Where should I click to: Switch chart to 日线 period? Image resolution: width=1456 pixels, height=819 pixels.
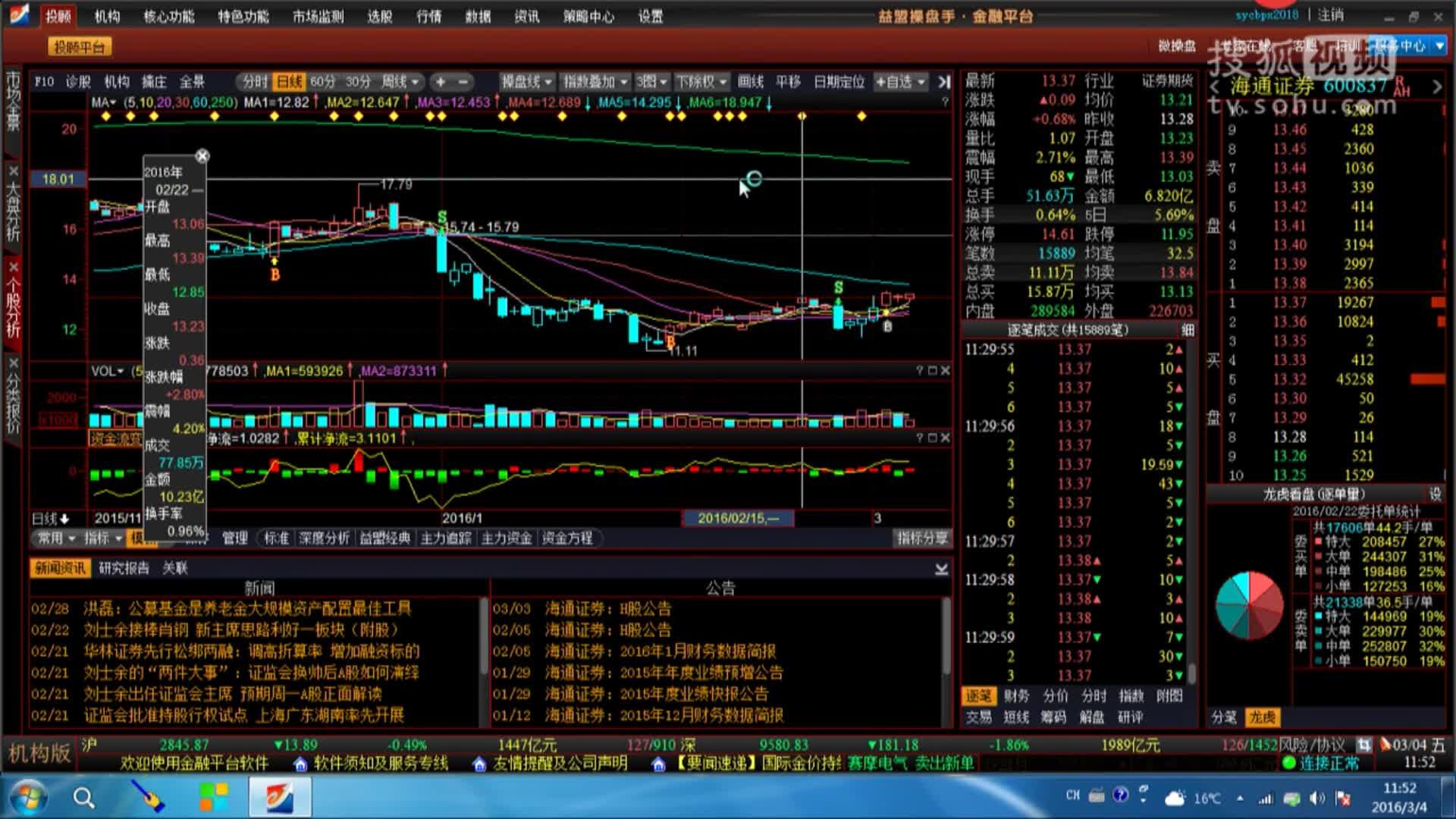click(x=289, y=82)
